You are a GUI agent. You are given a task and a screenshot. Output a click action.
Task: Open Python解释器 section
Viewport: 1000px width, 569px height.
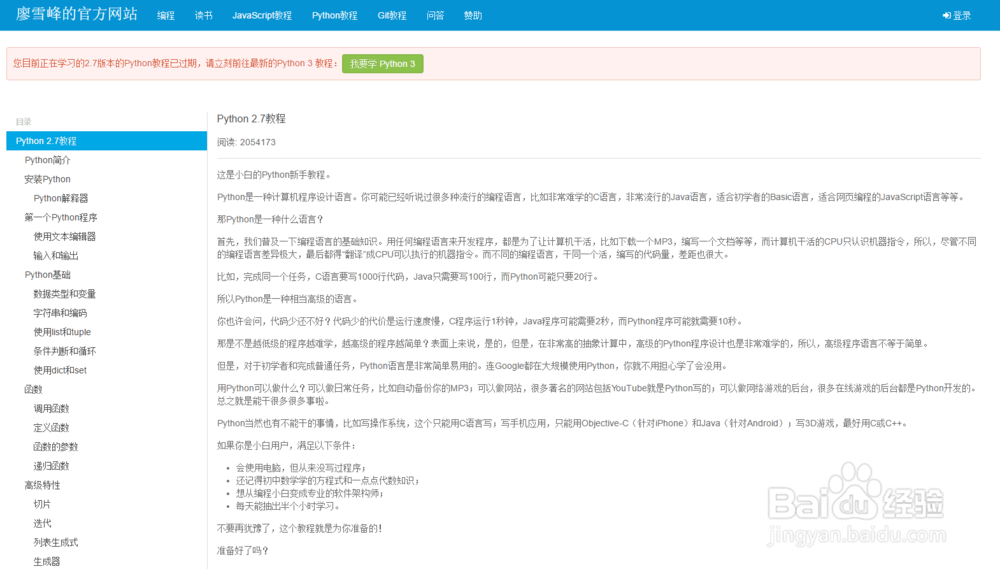[x=61, y=198]
